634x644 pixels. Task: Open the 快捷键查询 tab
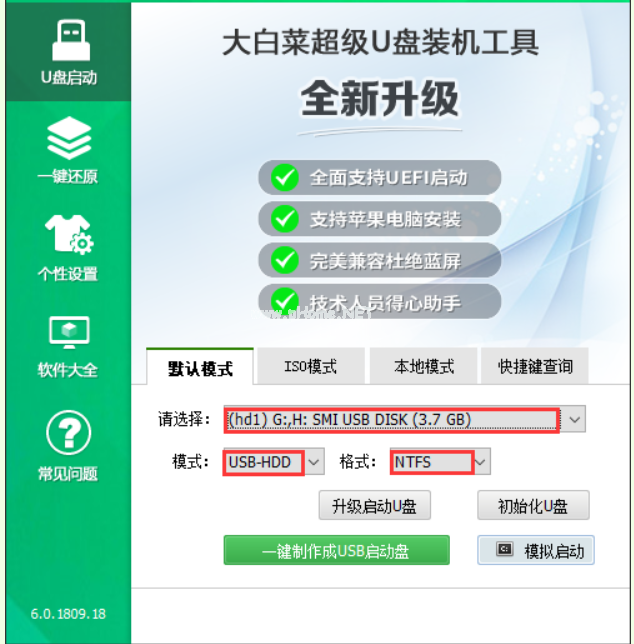(535, 366)
